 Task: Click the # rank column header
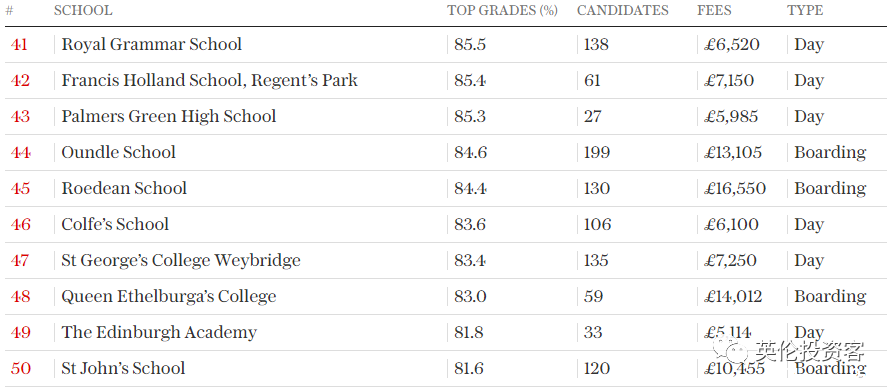(9, 10)
